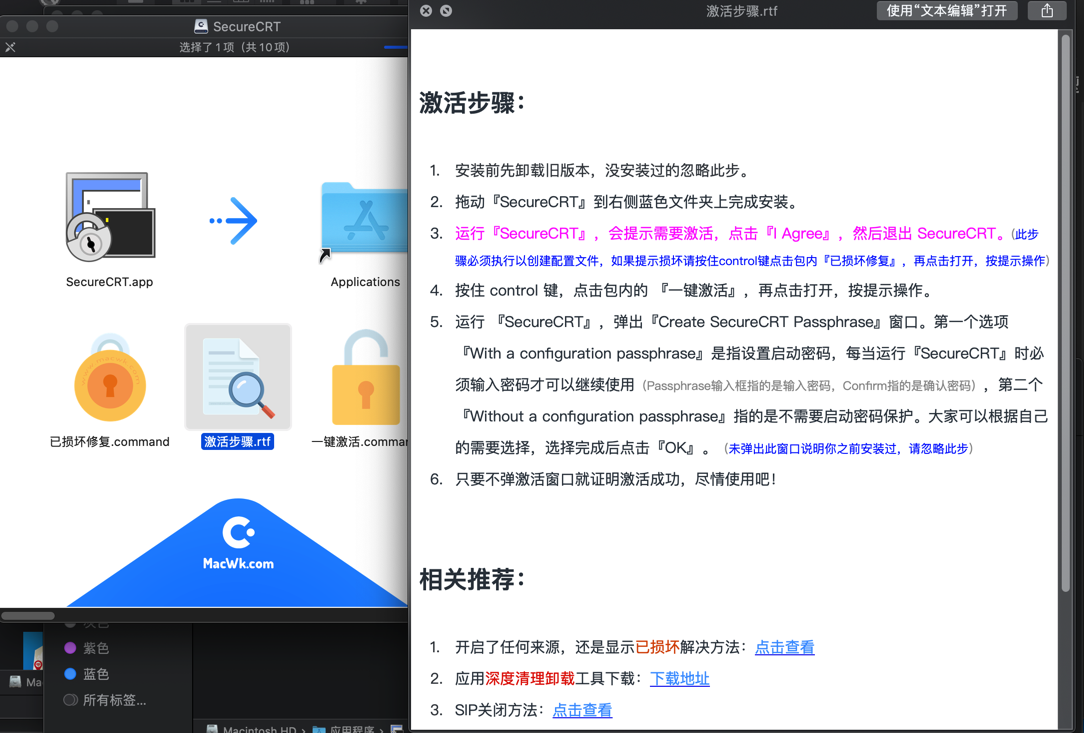Click the 激活步骤.rtf title in preview header
The image size is (1084, 733).
click(x=742, y=11)
